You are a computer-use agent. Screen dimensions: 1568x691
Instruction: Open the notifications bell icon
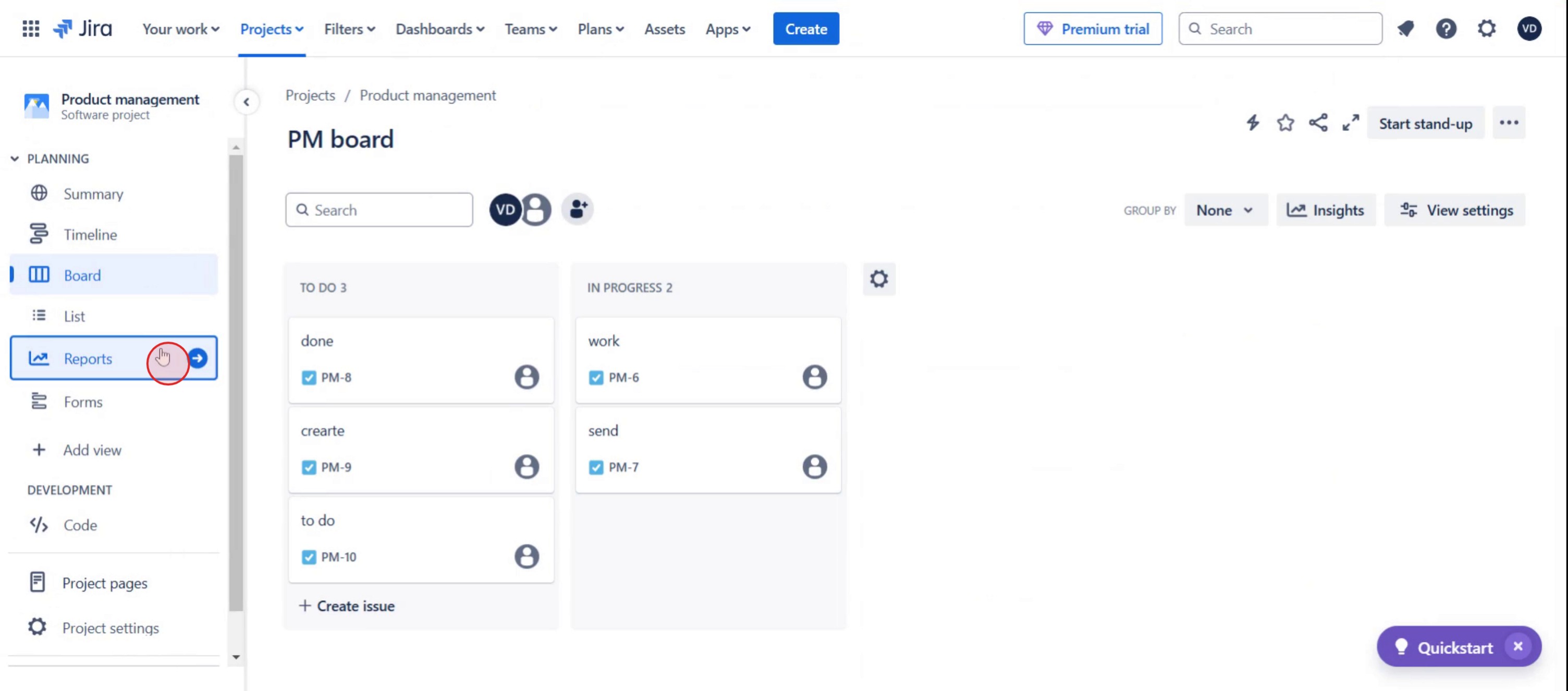[1405, 29]
